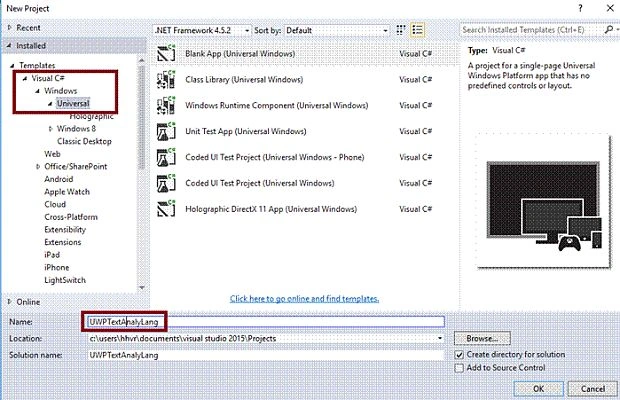This screenshot has height=400, width=620.
Task: Select the Unit Test App template icon
Action: [x=166, y=131]
